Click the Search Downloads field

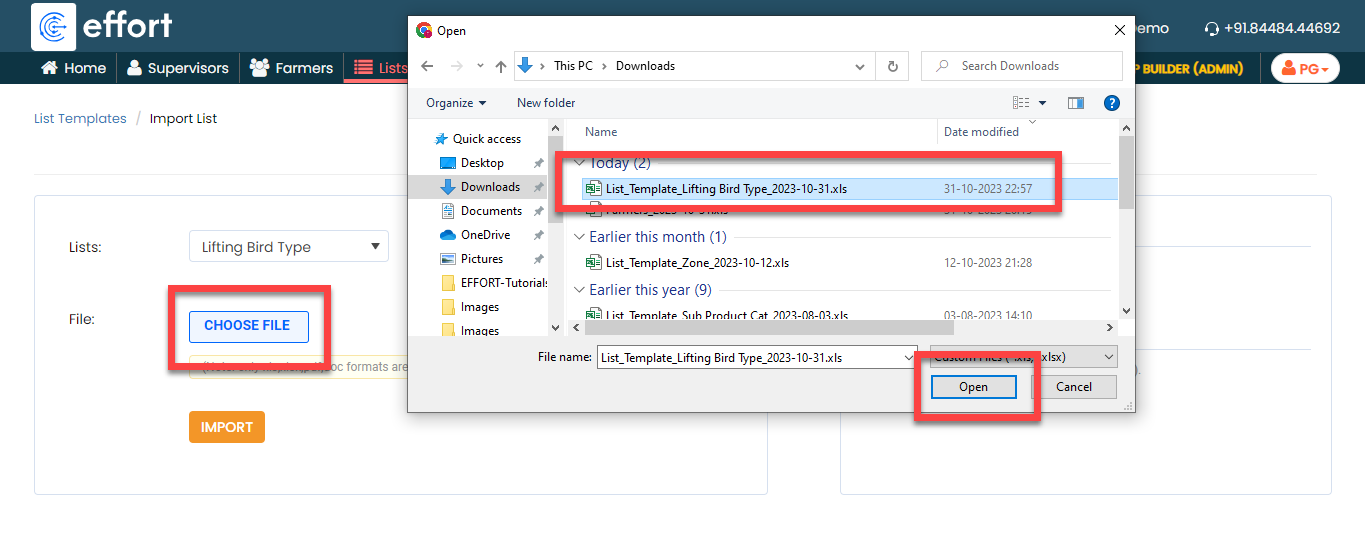click(x=1030, y=66)
